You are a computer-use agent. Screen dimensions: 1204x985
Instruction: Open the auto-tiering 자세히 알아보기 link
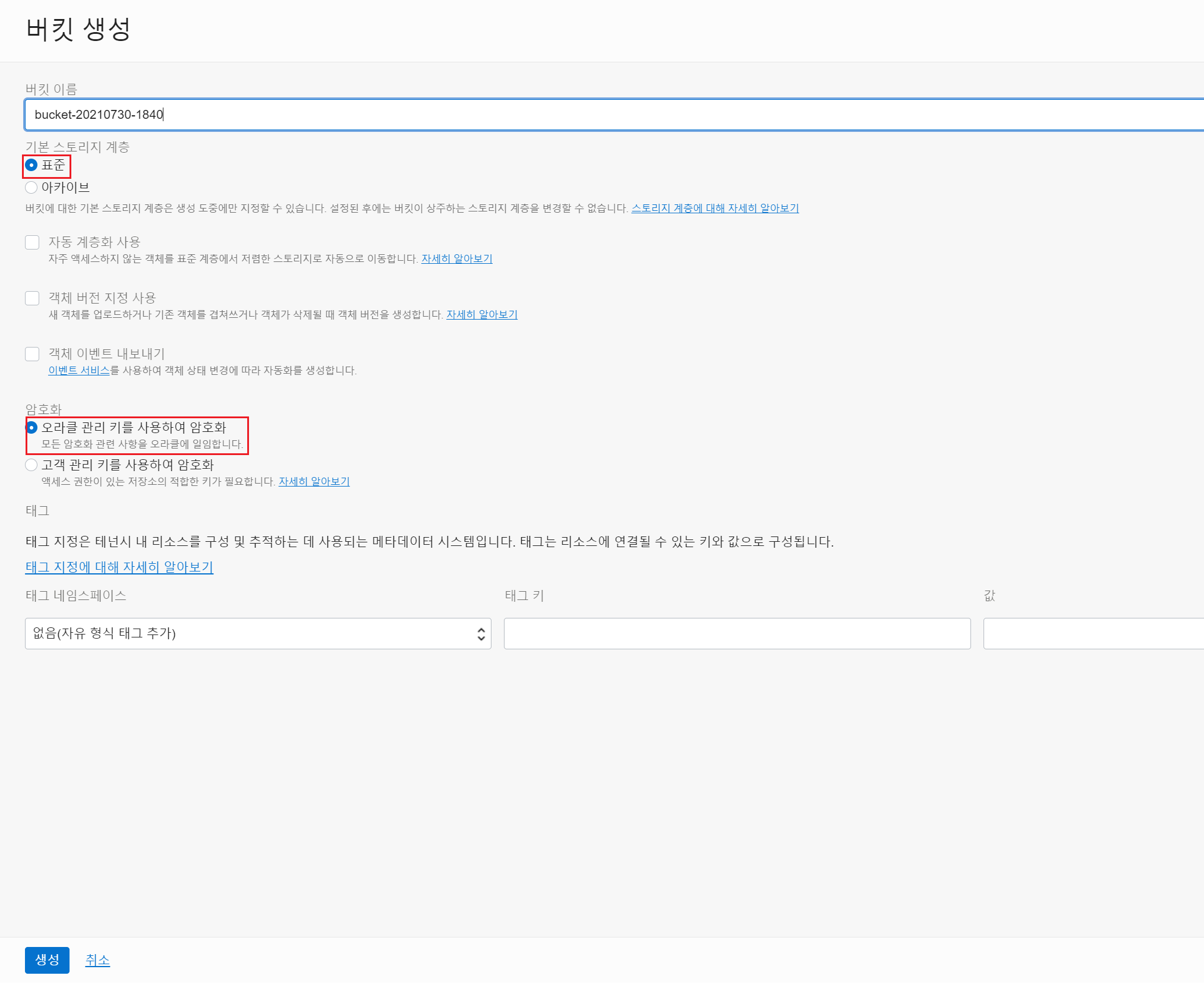(x=456, y=259)
